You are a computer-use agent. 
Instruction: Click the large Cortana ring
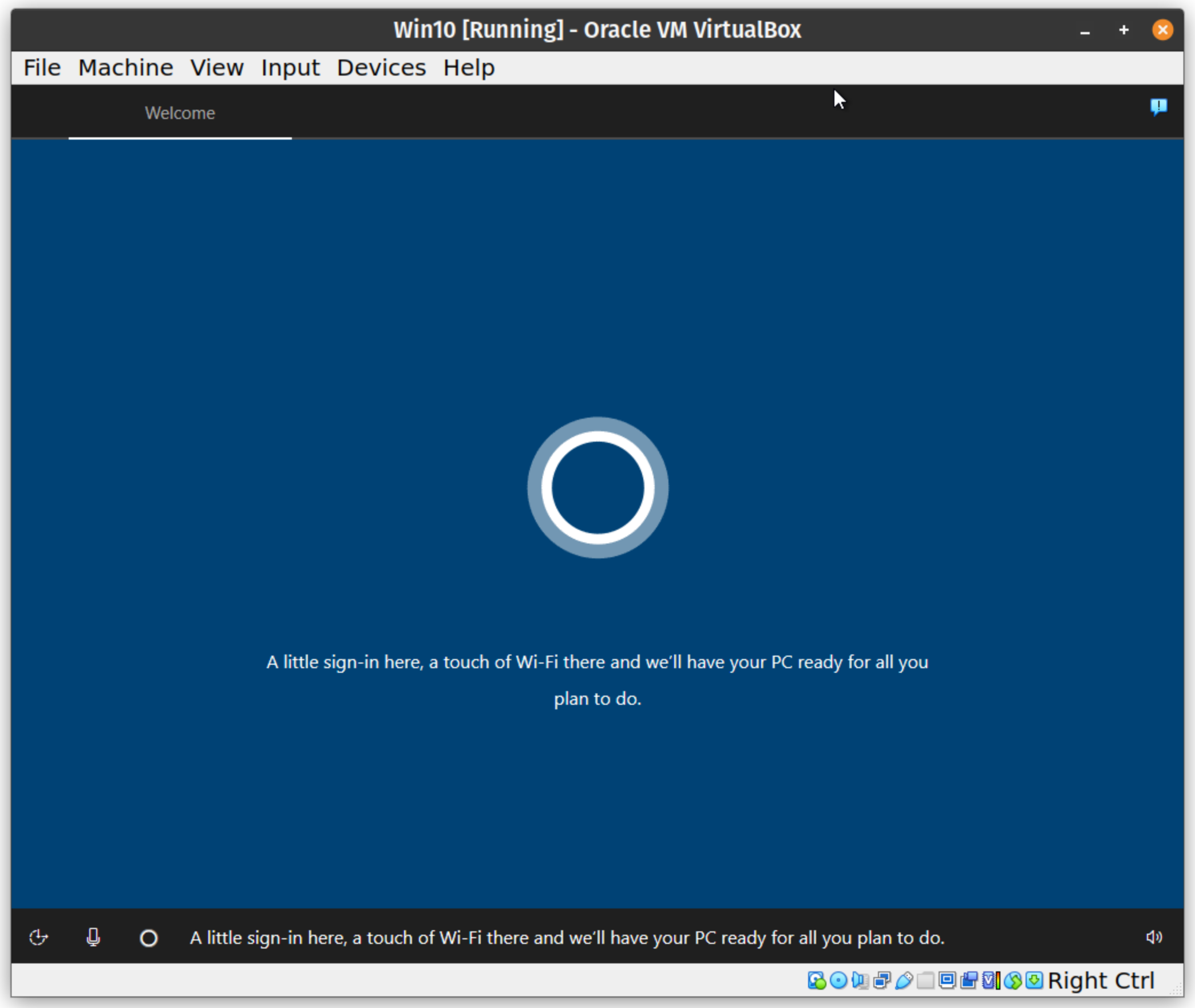click(597, 487)
